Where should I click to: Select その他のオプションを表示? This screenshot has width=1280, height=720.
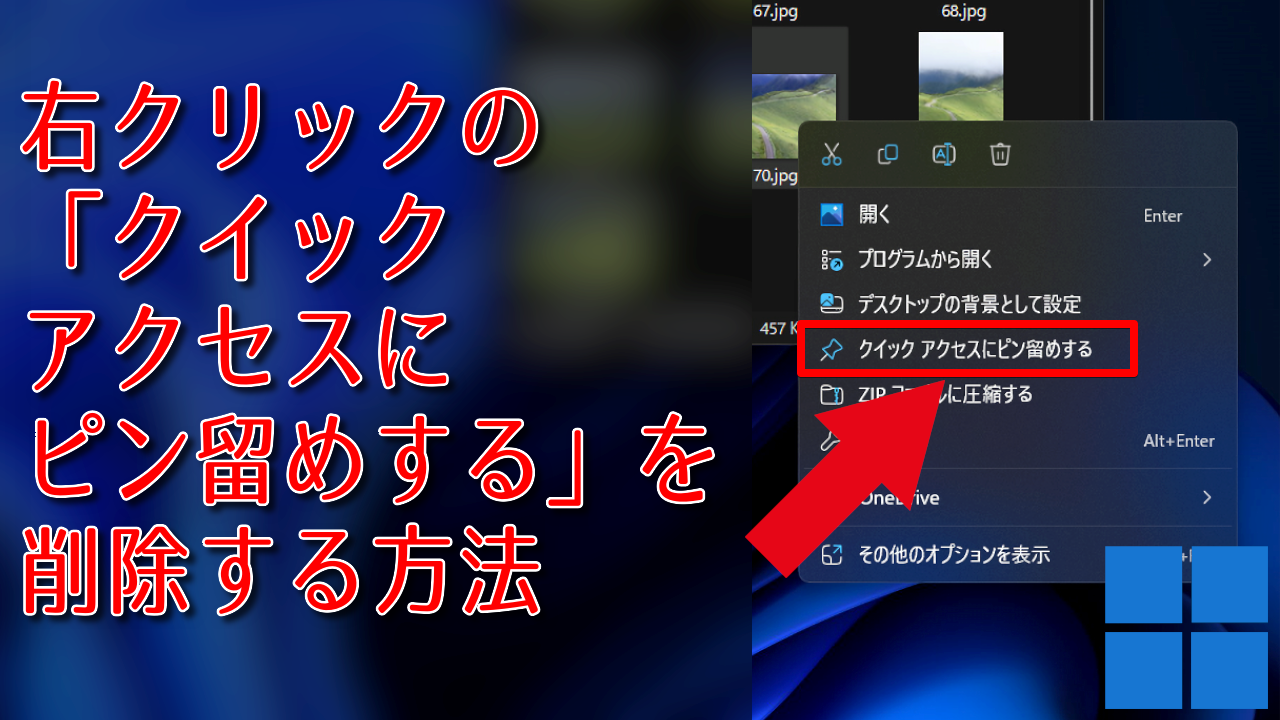pos(1017,553)
